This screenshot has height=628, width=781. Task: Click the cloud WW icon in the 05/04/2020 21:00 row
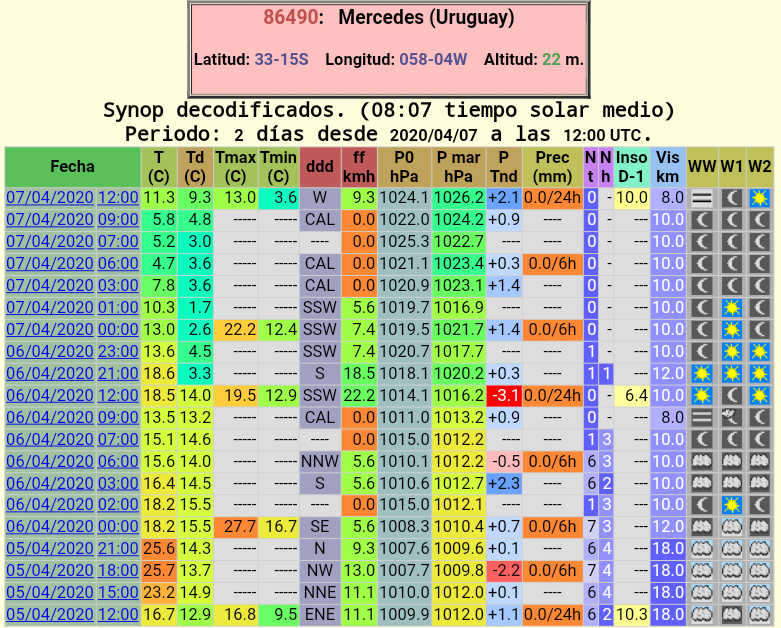(x=702, y=548)
